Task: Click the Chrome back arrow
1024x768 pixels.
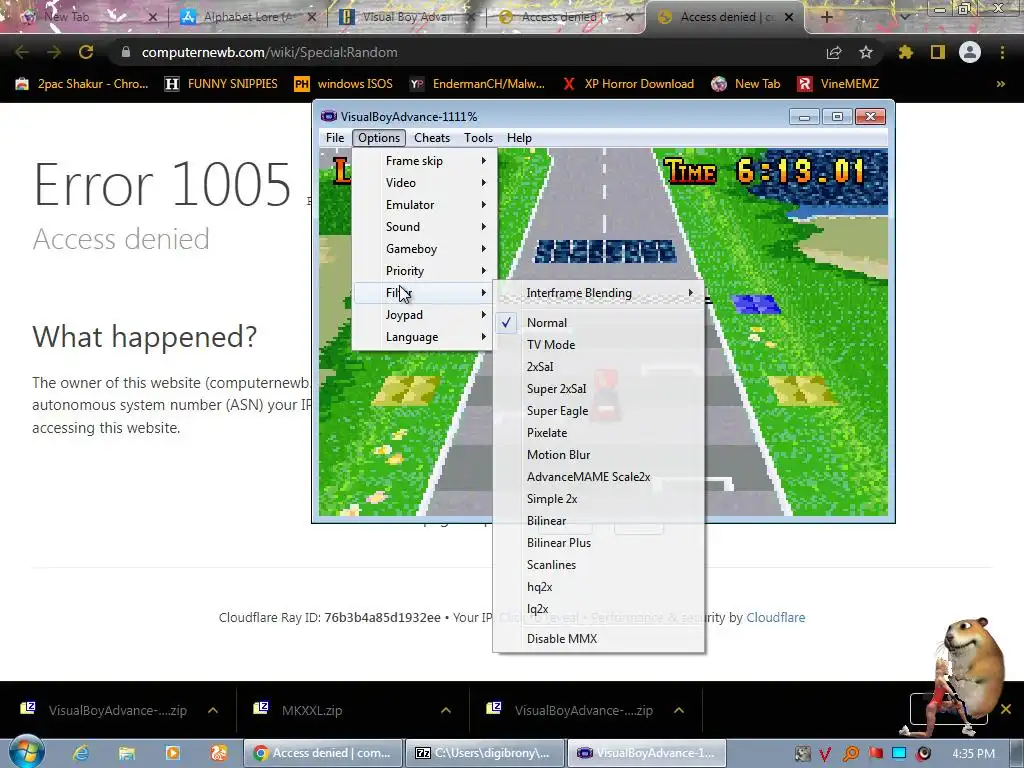Action: tap(22, 52)
